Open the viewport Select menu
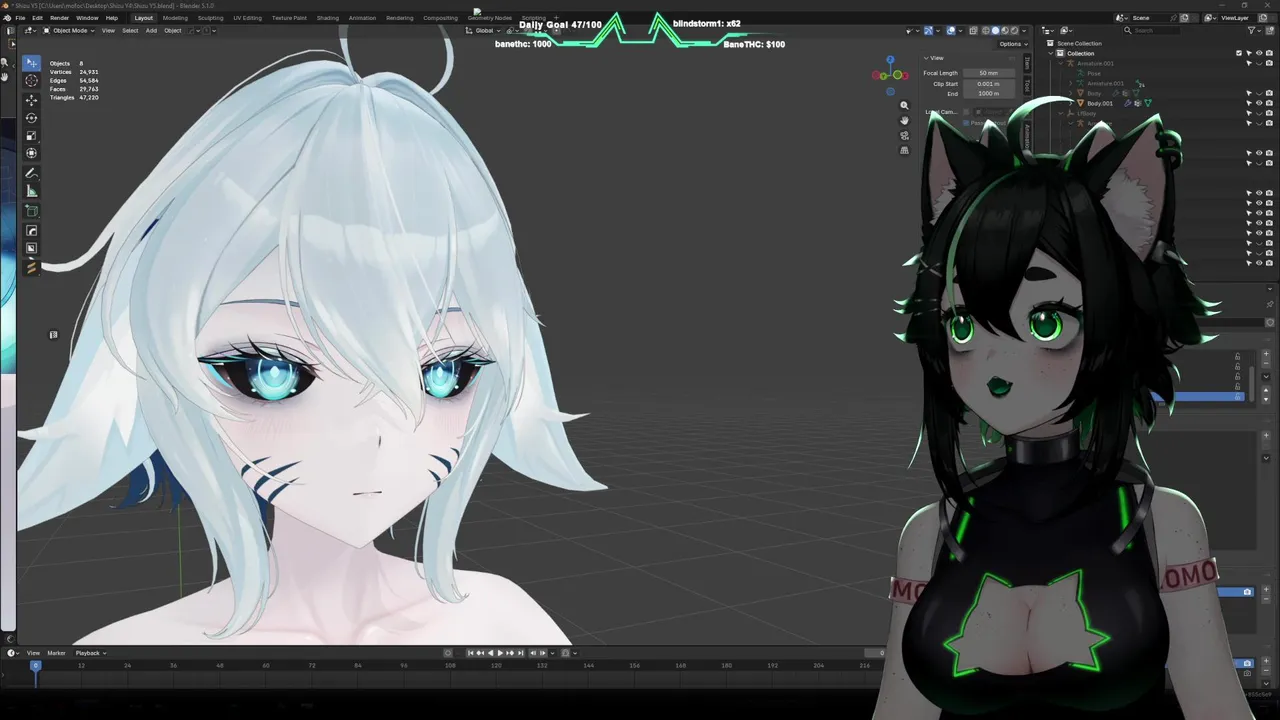This screenshot has height=720, width=1280. [x=130, y=31]
